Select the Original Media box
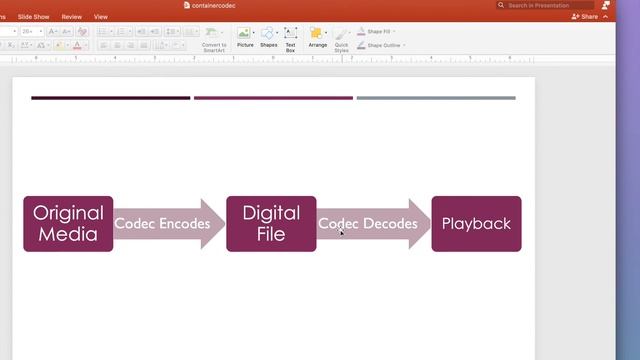 point(68,224)
